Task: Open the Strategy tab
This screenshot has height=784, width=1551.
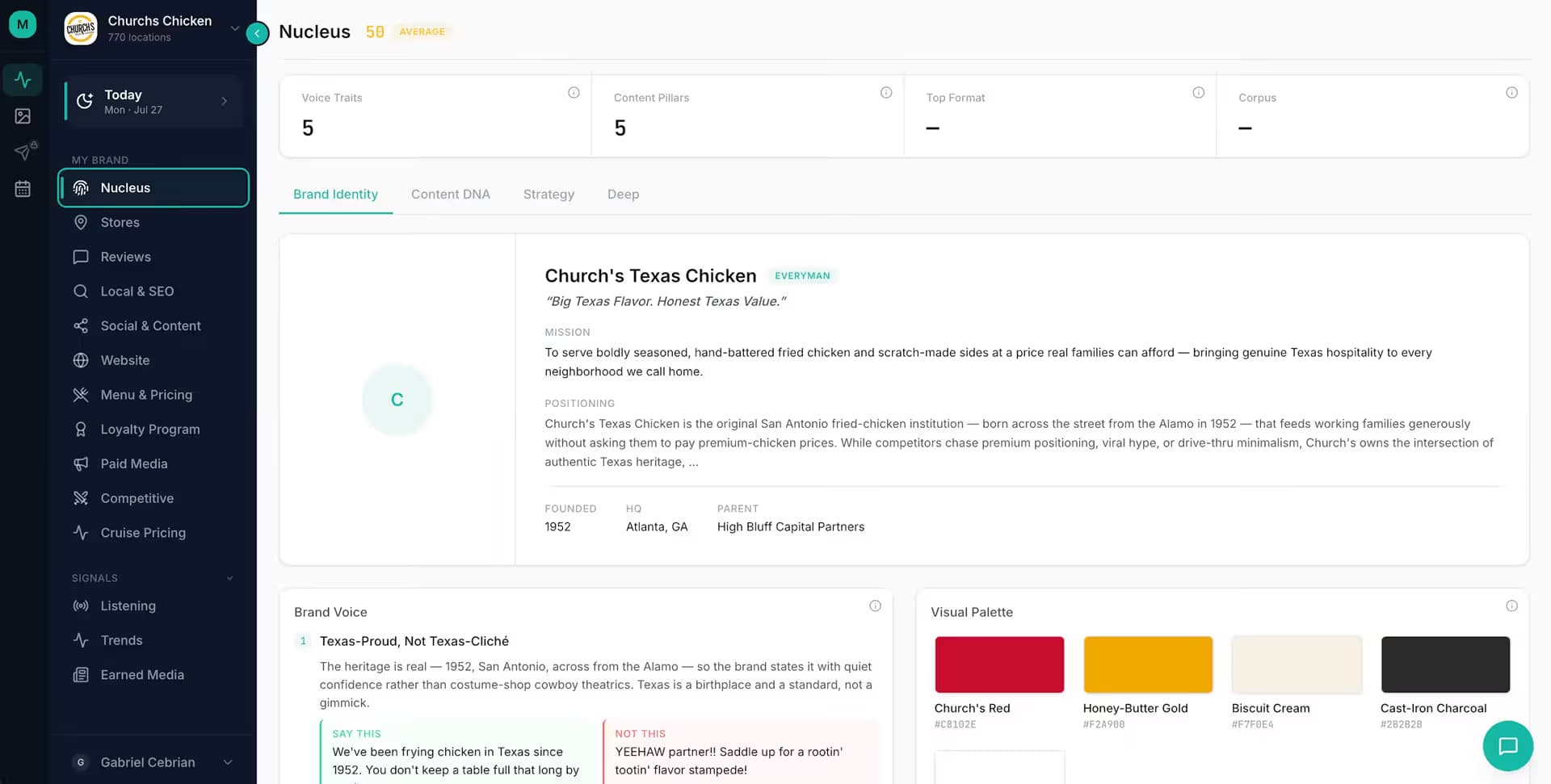Action: (549, 195)
